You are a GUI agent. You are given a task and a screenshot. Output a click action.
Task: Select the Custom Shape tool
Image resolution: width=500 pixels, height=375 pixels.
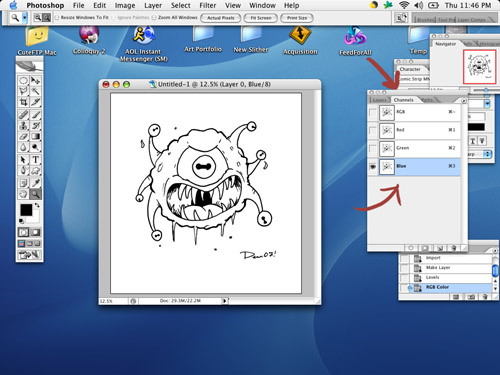coord(35,171)
